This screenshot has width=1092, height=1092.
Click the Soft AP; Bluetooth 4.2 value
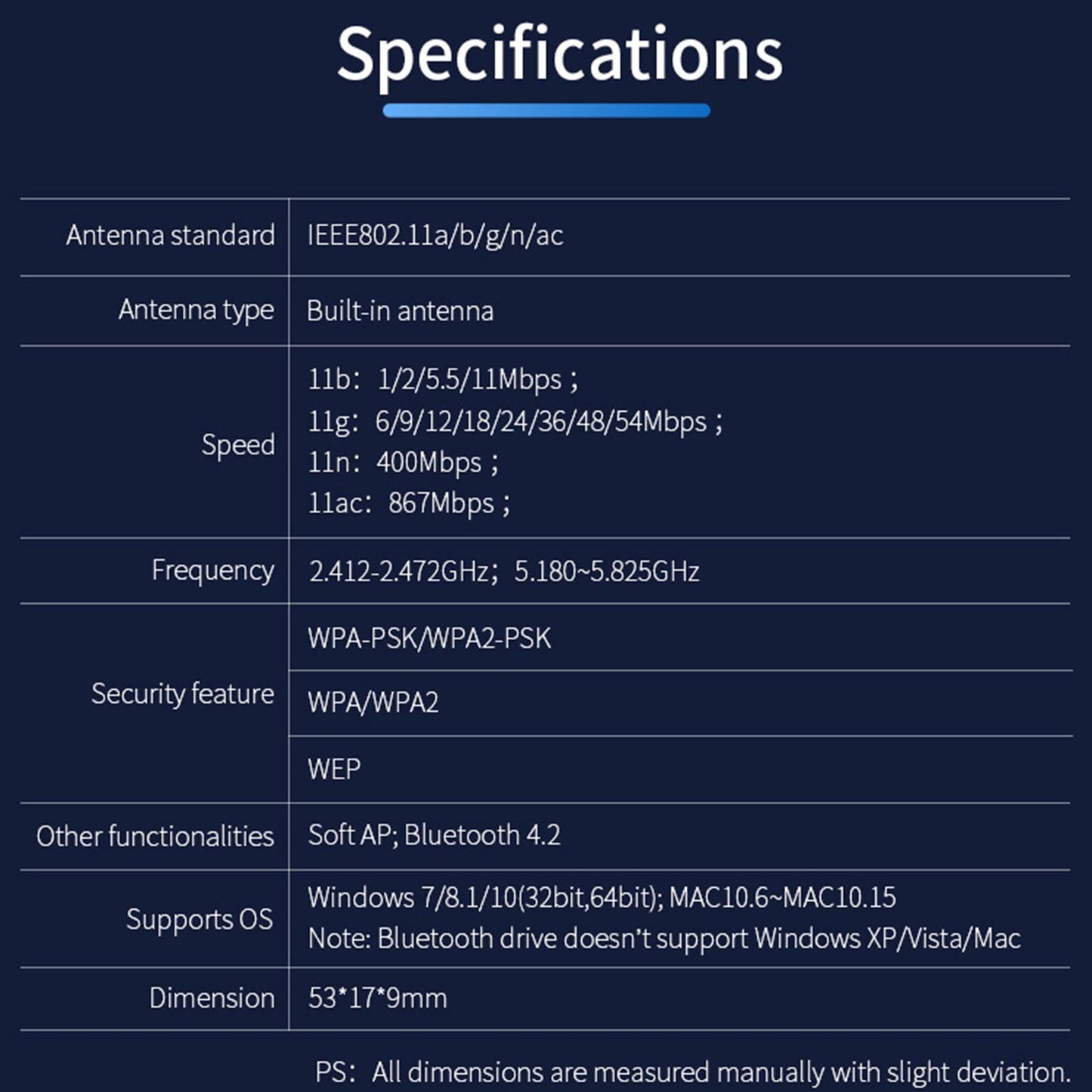[434, 835]
